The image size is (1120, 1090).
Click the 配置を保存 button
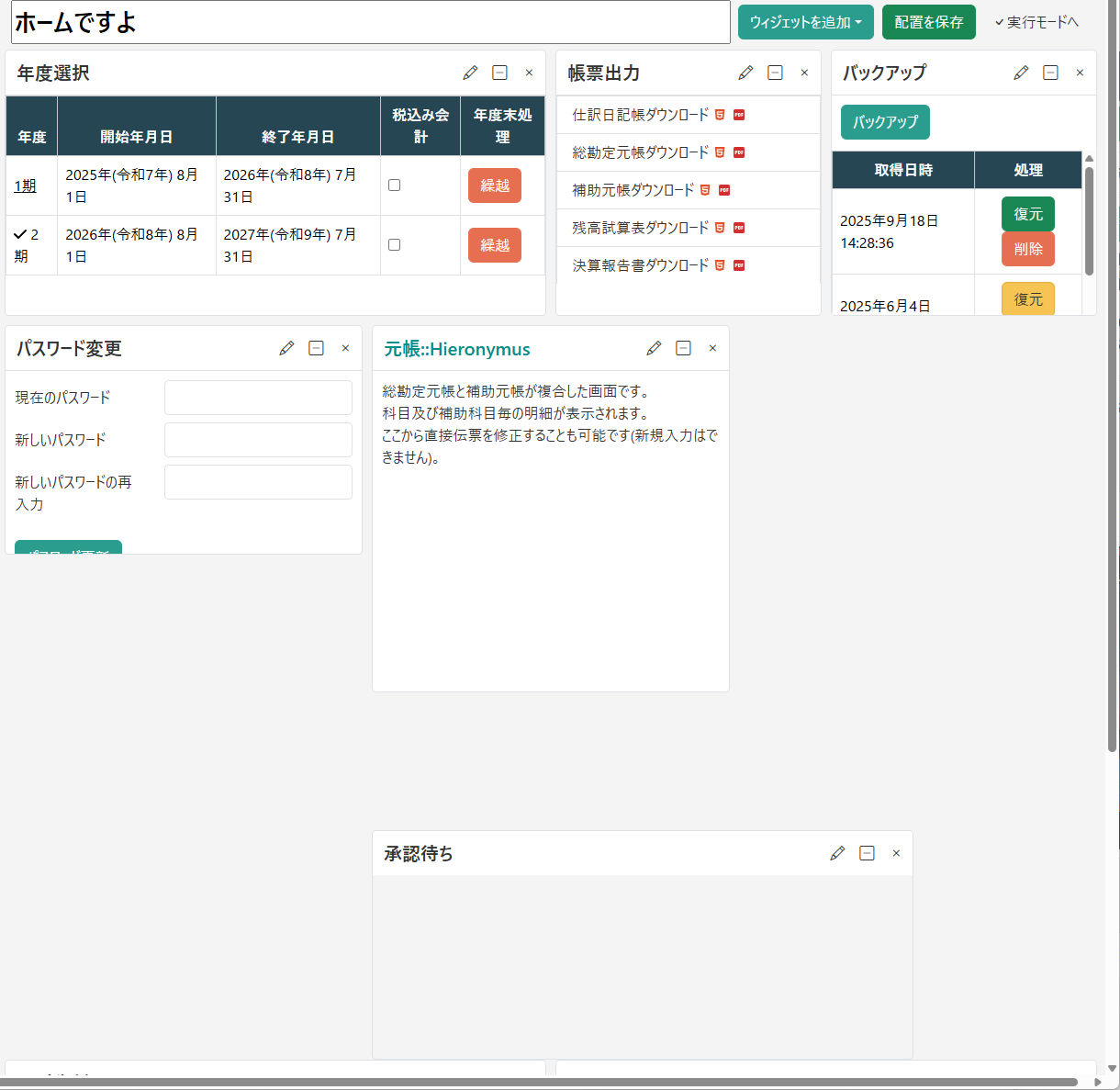928,22
